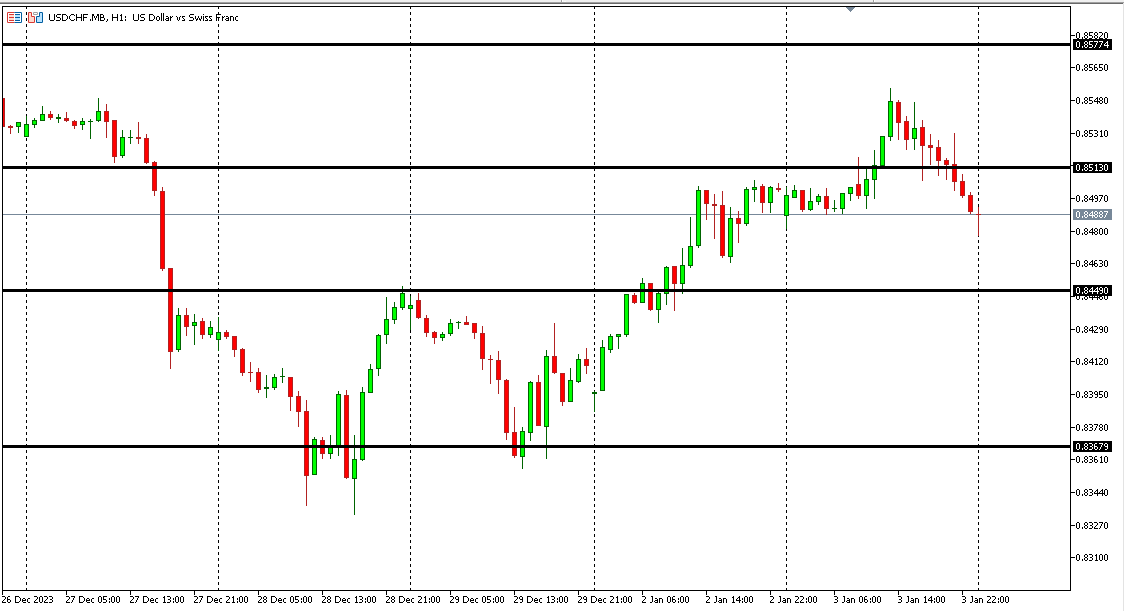Click the grey current price tag 0.84887
The height and width of the screenshot is (611, 1124).
pyautogui.click(x=1092, y=214)
